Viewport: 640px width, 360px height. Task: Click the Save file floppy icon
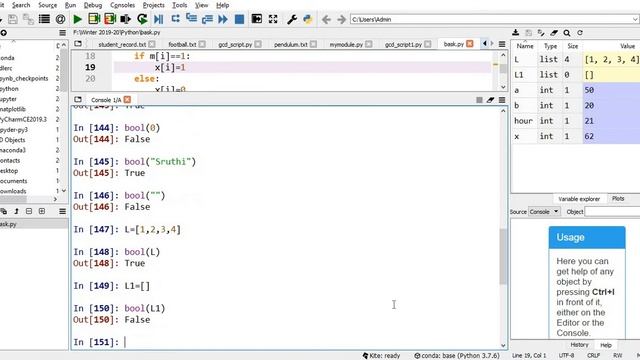click(x=13, y=19)
